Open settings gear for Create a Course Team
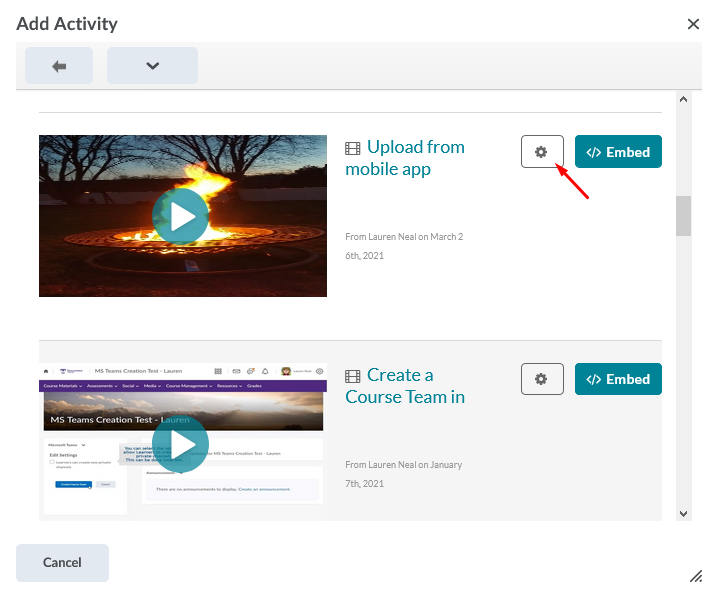The width and height of the screenshot is (718, 602). coord(542,379)
